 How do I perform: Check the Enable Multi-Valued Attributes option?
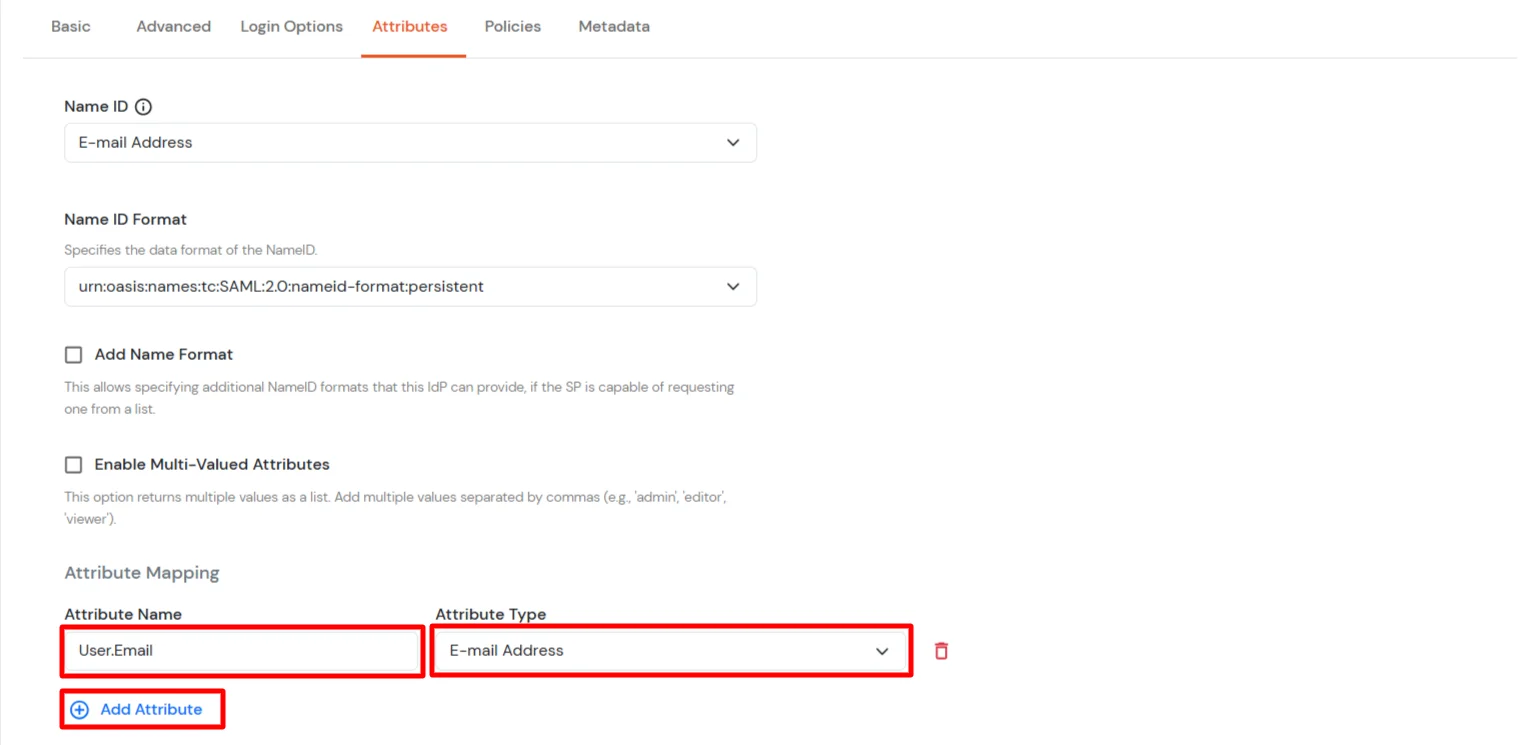pos(73,464)
